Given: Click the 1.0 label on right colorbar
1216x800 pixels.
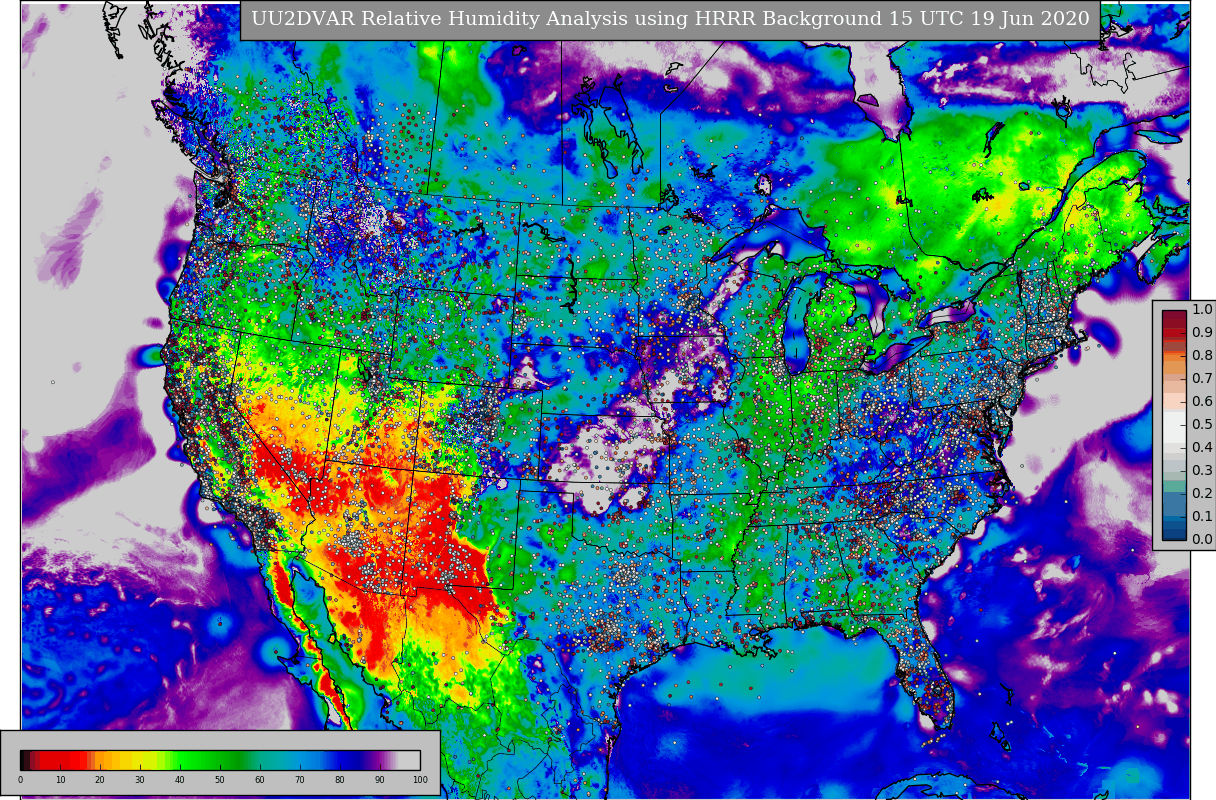Looking at the screenshot, I should (x=1201, y=310).
